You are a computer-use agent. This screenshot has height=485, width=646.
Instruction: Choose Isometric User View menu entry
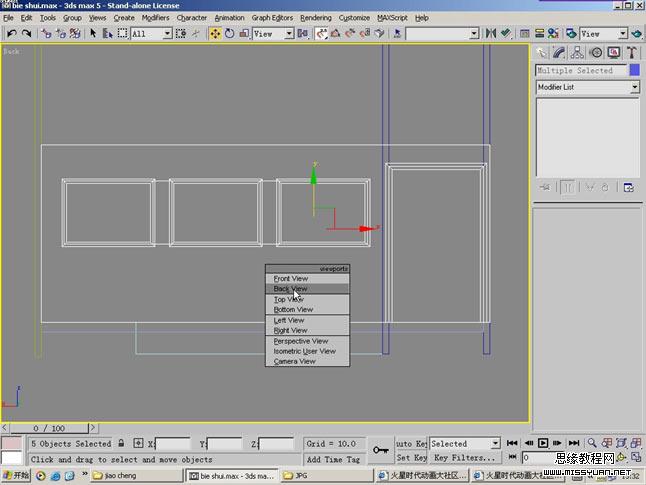307,351
